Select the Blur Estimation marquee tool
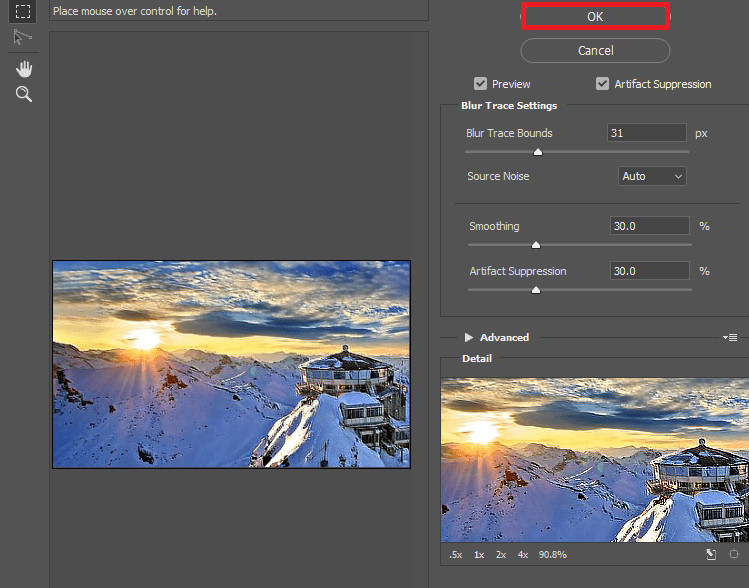Image resolution: width=749 pixels, height=588 pixels. click(x=23, y=12)
